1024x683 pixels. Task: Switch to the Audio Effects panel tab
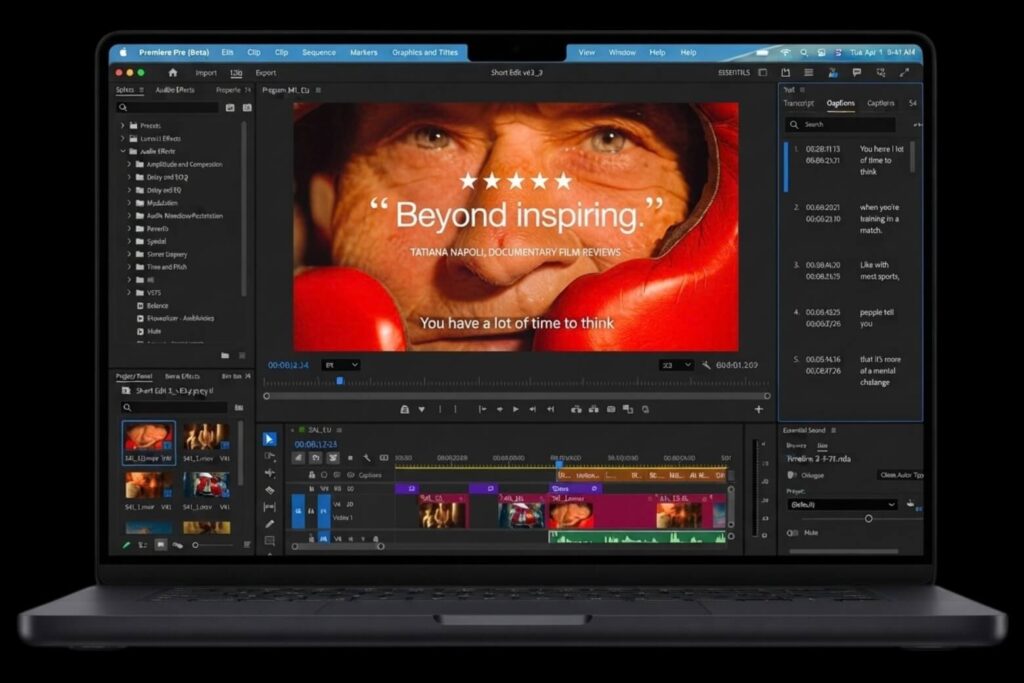[175, 90]
